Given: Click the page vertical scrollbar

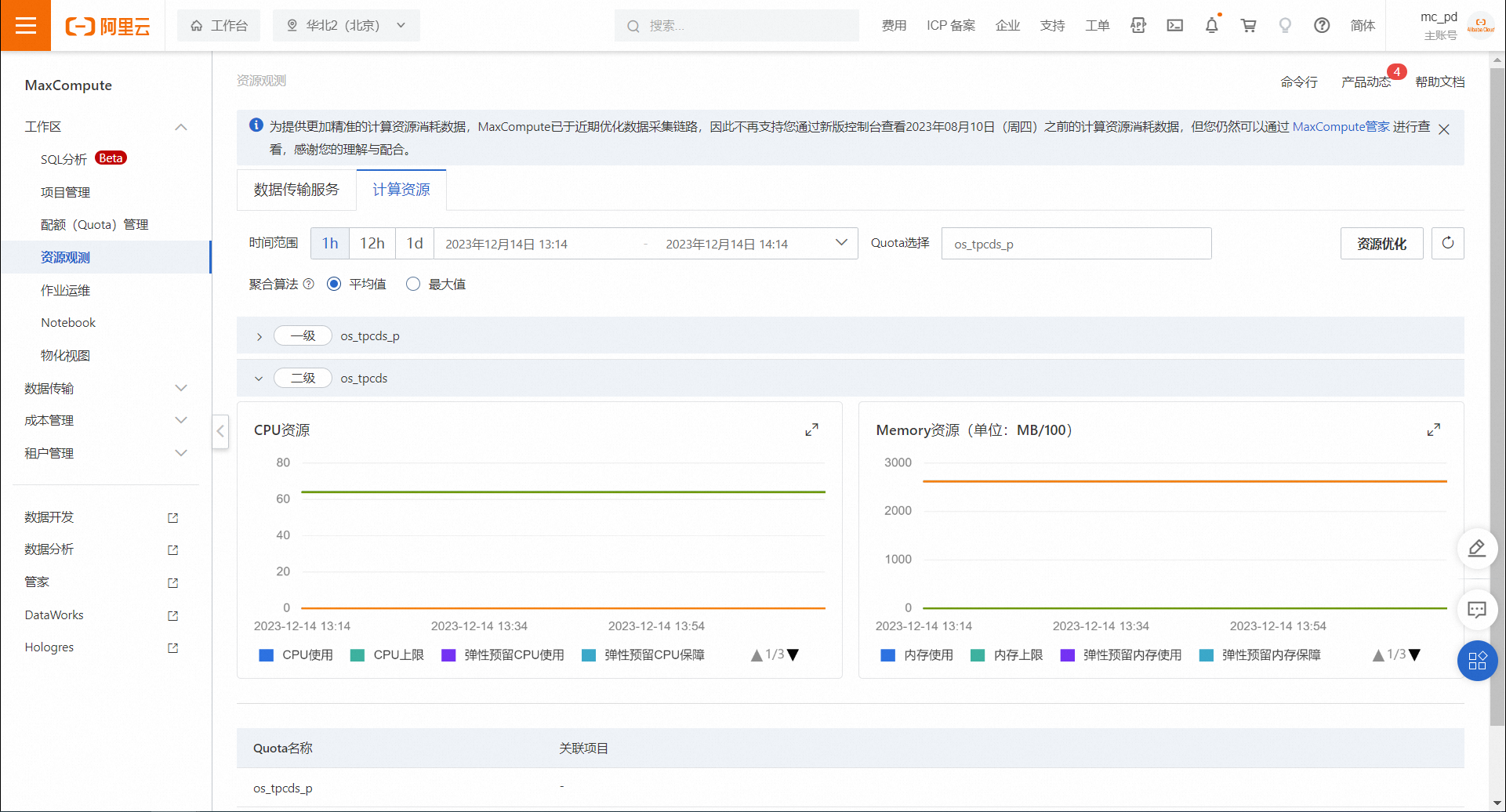Looking at the screenshot, I should [1497, 396].
